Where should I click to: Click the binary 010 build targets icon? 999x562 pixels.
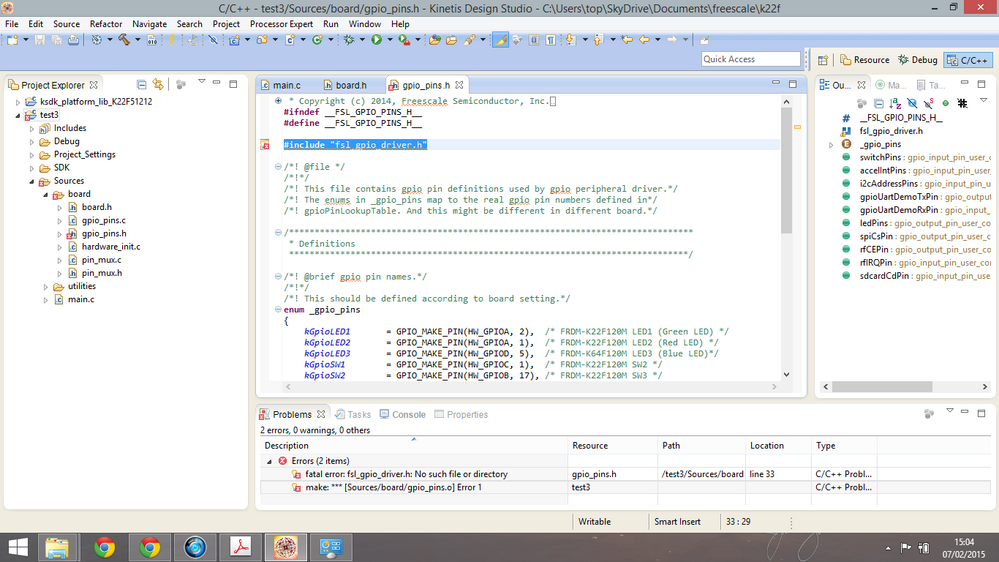(152, 40)
